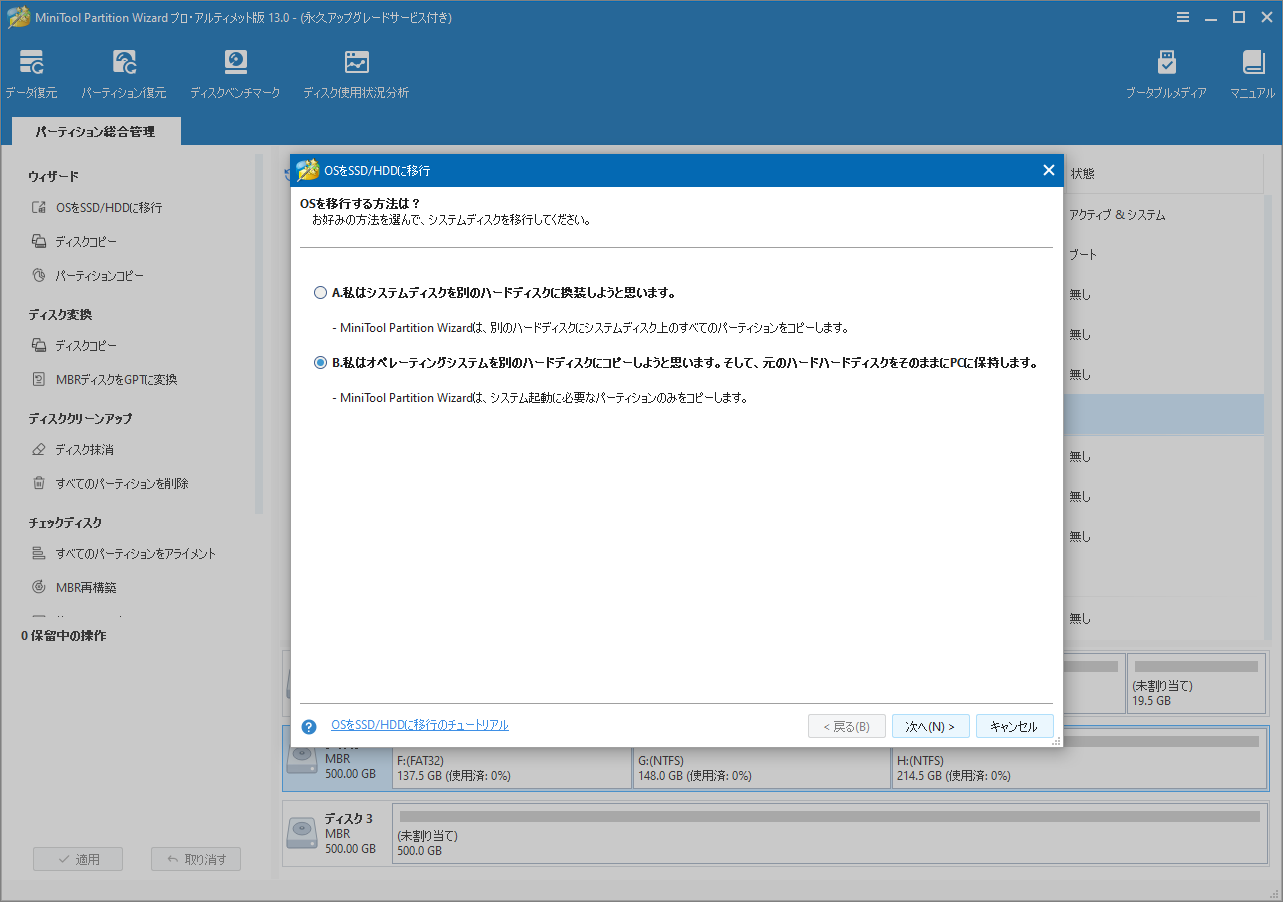Click the MBRディスクをGPTに変換 icon
Screen dimensions: 1283x902
39,379
